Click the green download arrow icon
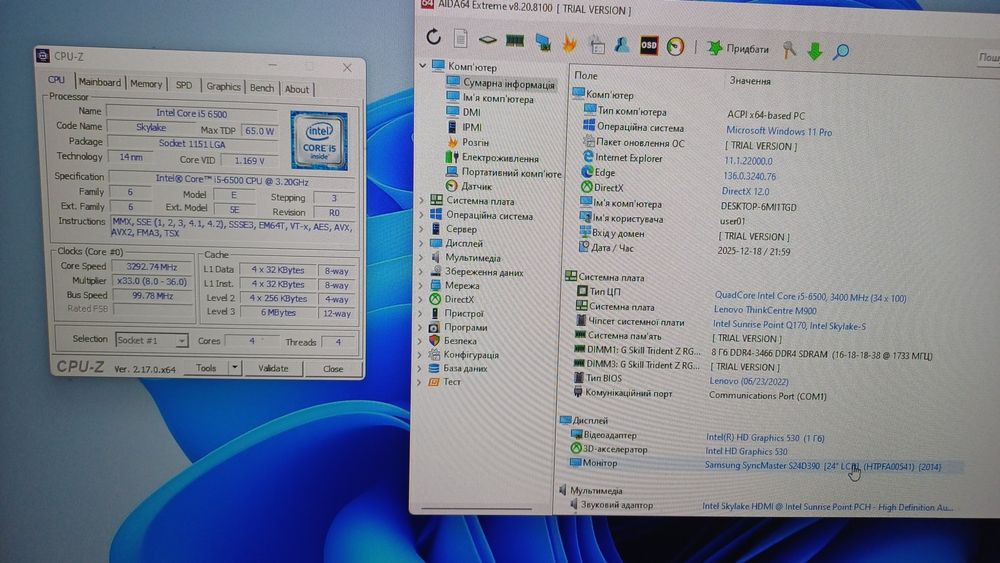The image size is (1000, 563). [814, 51]
